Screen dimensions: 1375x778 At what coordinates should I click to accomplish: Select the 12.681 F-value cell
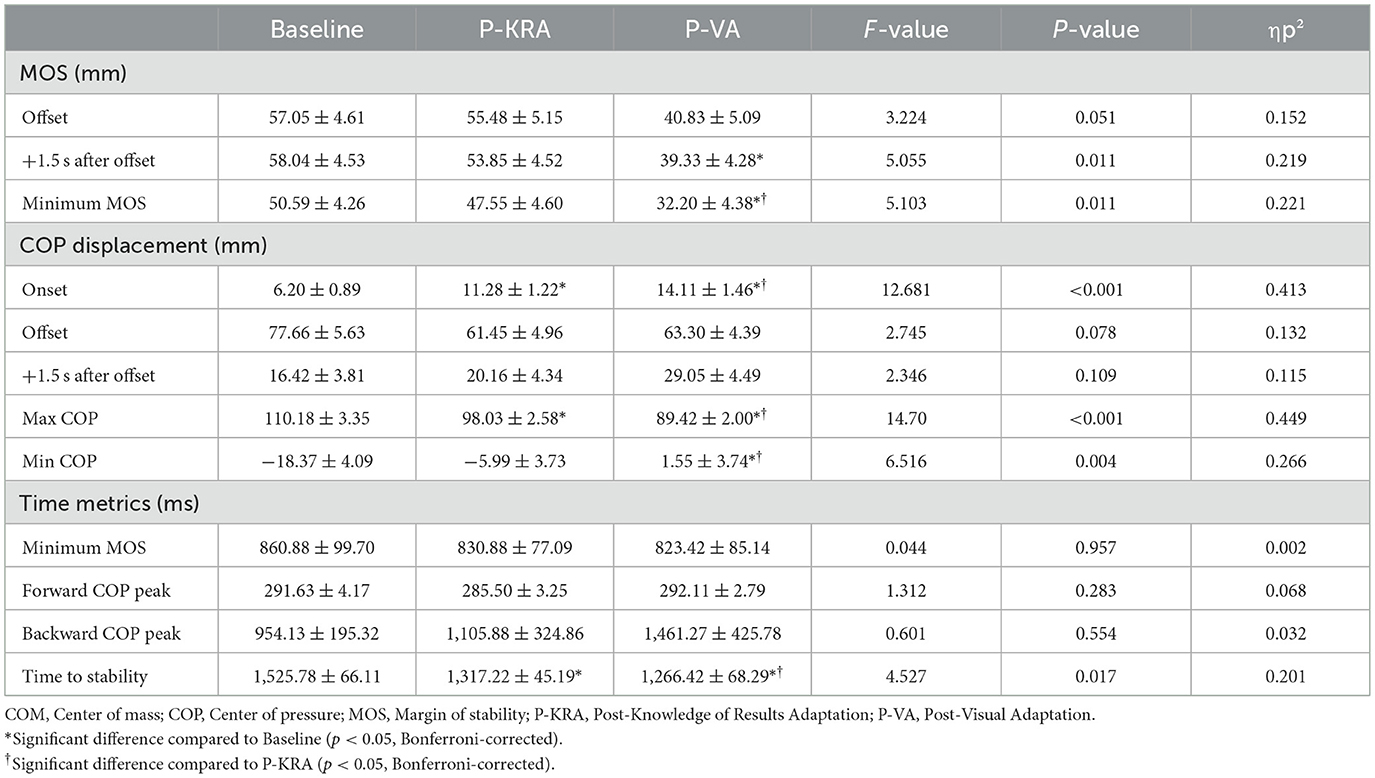(x=907, y=289)
